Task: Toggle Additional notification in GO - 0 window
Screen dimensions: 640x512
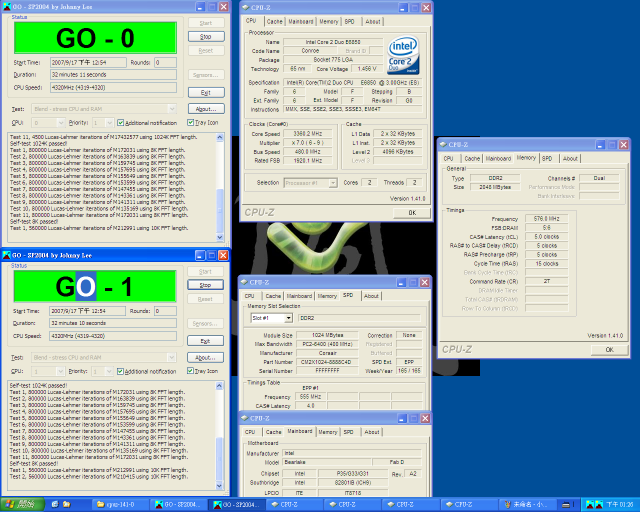Action: [x=120, y=122]
